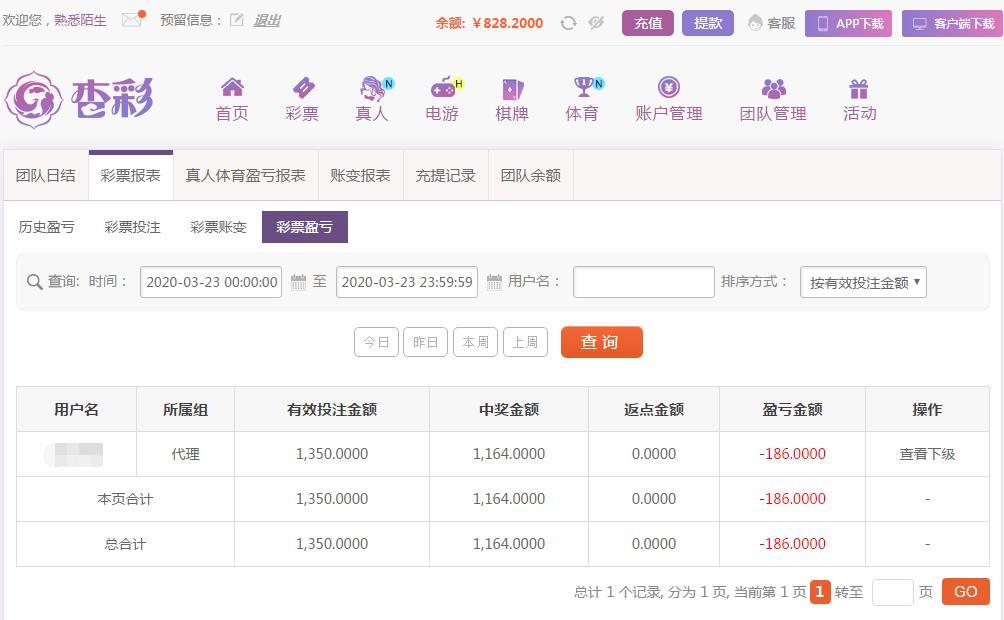Open the 活动 gift icon
Image resolution: width=1004 pixels, height=620 pixels.
[x=859, y=88]
